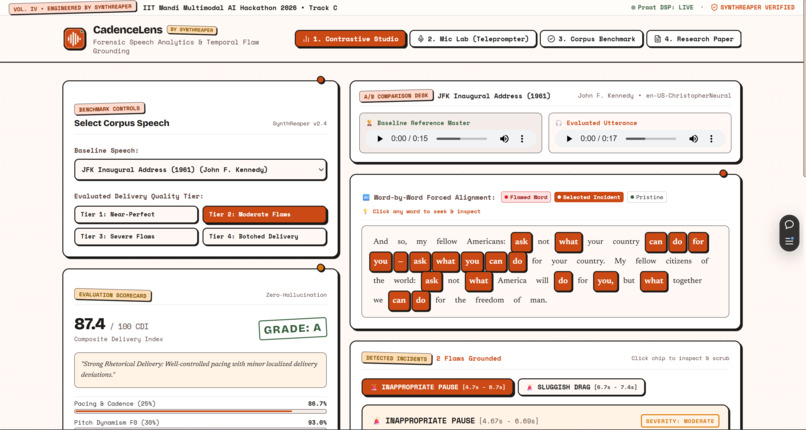This screenshot has width=806, height=430.
Task: Click the icon before Word-by-Word Forced Alignment
Action: point(366,197)
